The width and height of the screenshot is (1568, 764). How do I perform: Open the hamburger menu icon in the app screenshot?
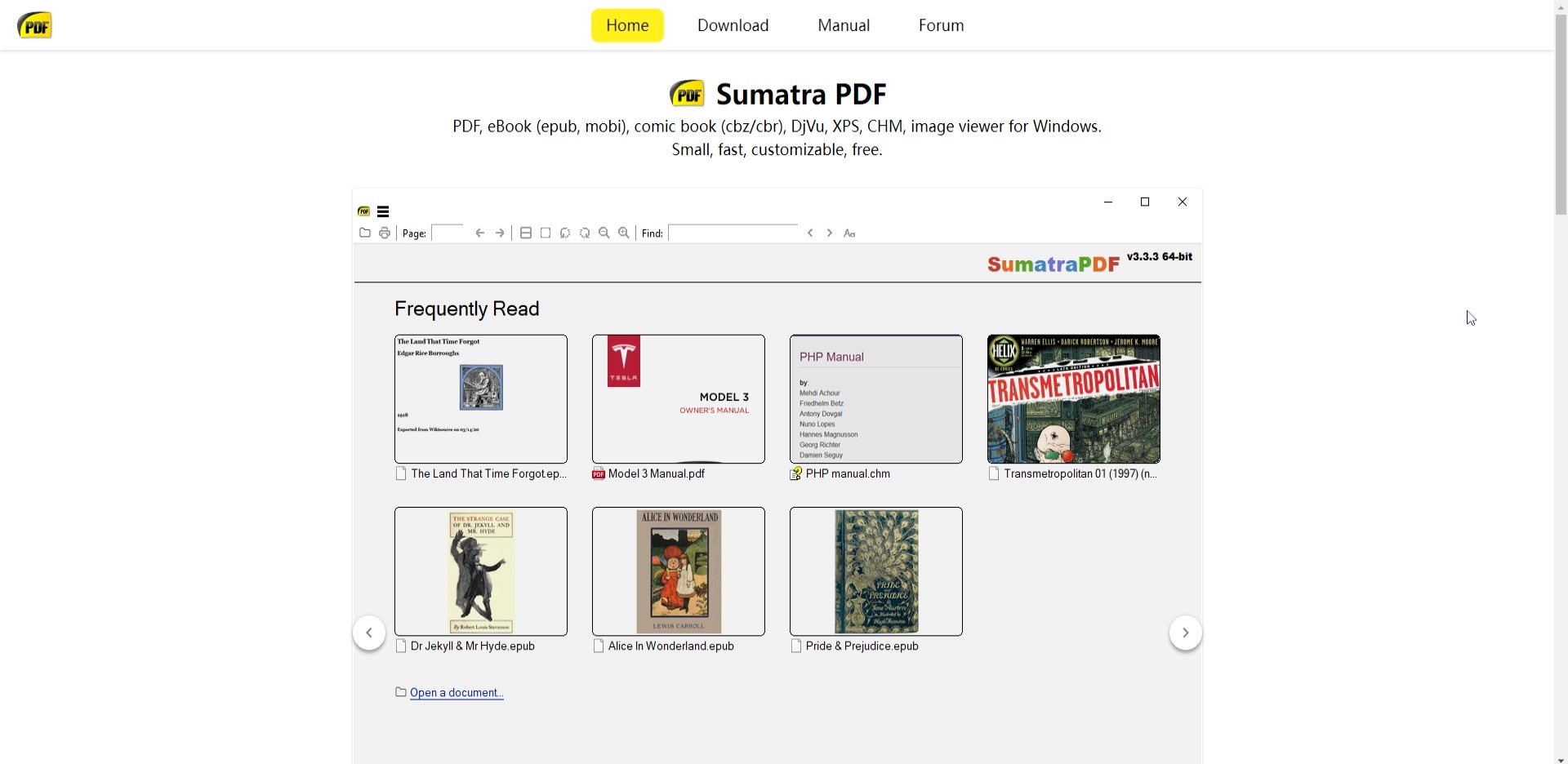pos(383,211)
